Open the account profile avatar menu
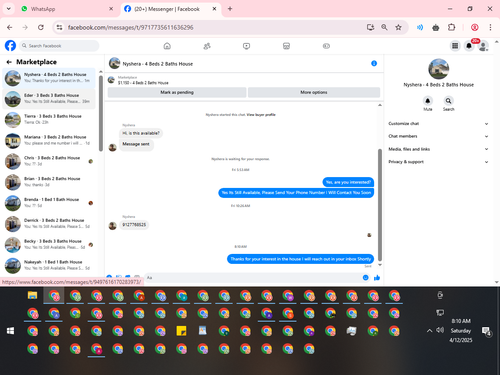 [483, 46]
